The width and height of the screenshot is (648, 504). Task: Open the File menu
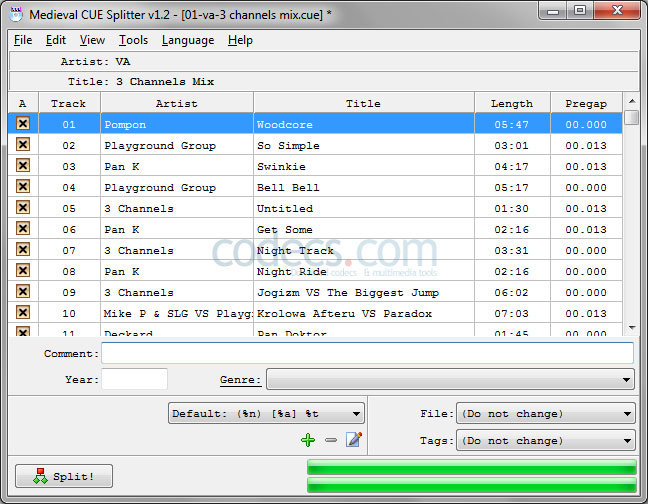point(23,40)
